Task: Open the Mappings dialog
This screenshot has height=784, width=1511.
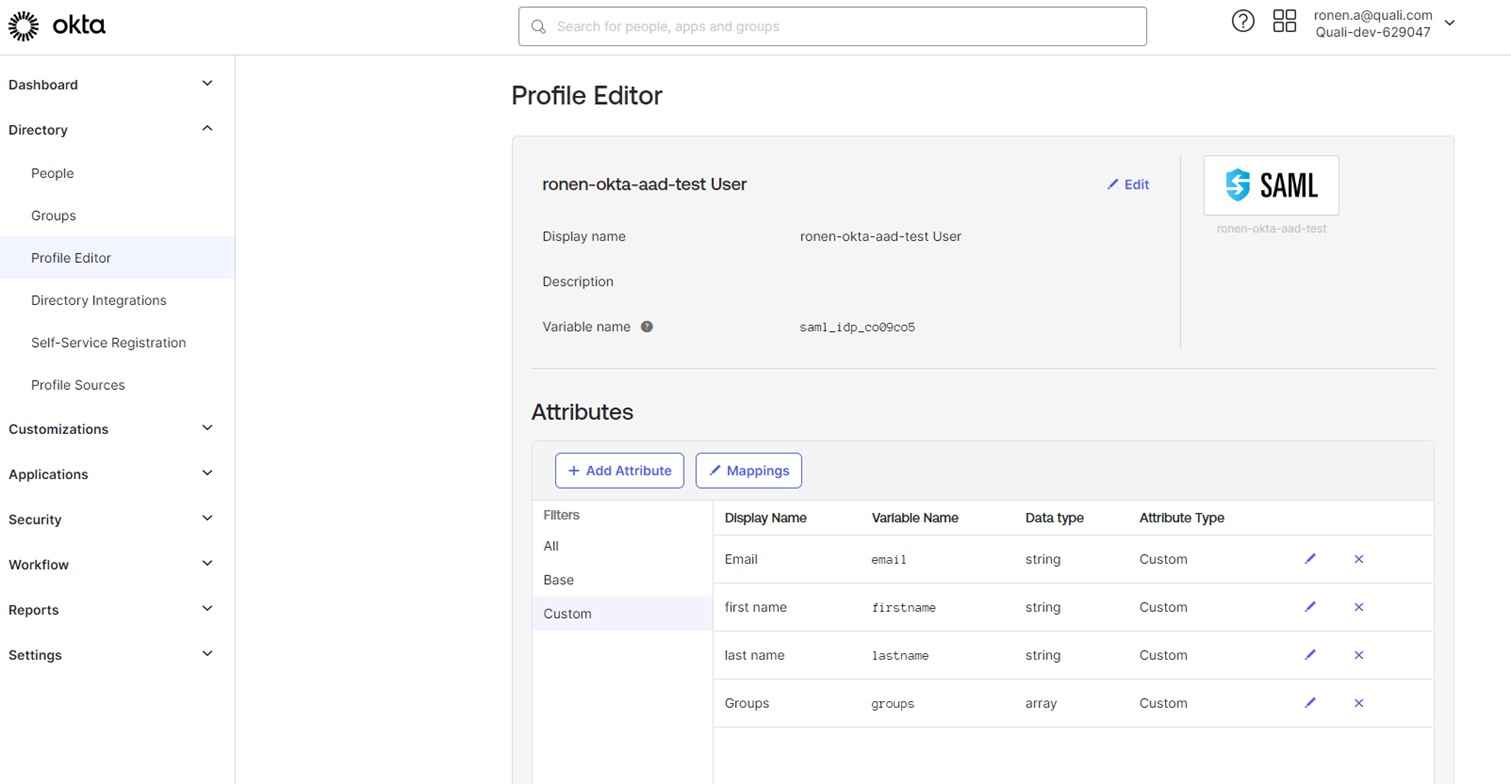Action: pyautogui.click(x=748, y=470)
